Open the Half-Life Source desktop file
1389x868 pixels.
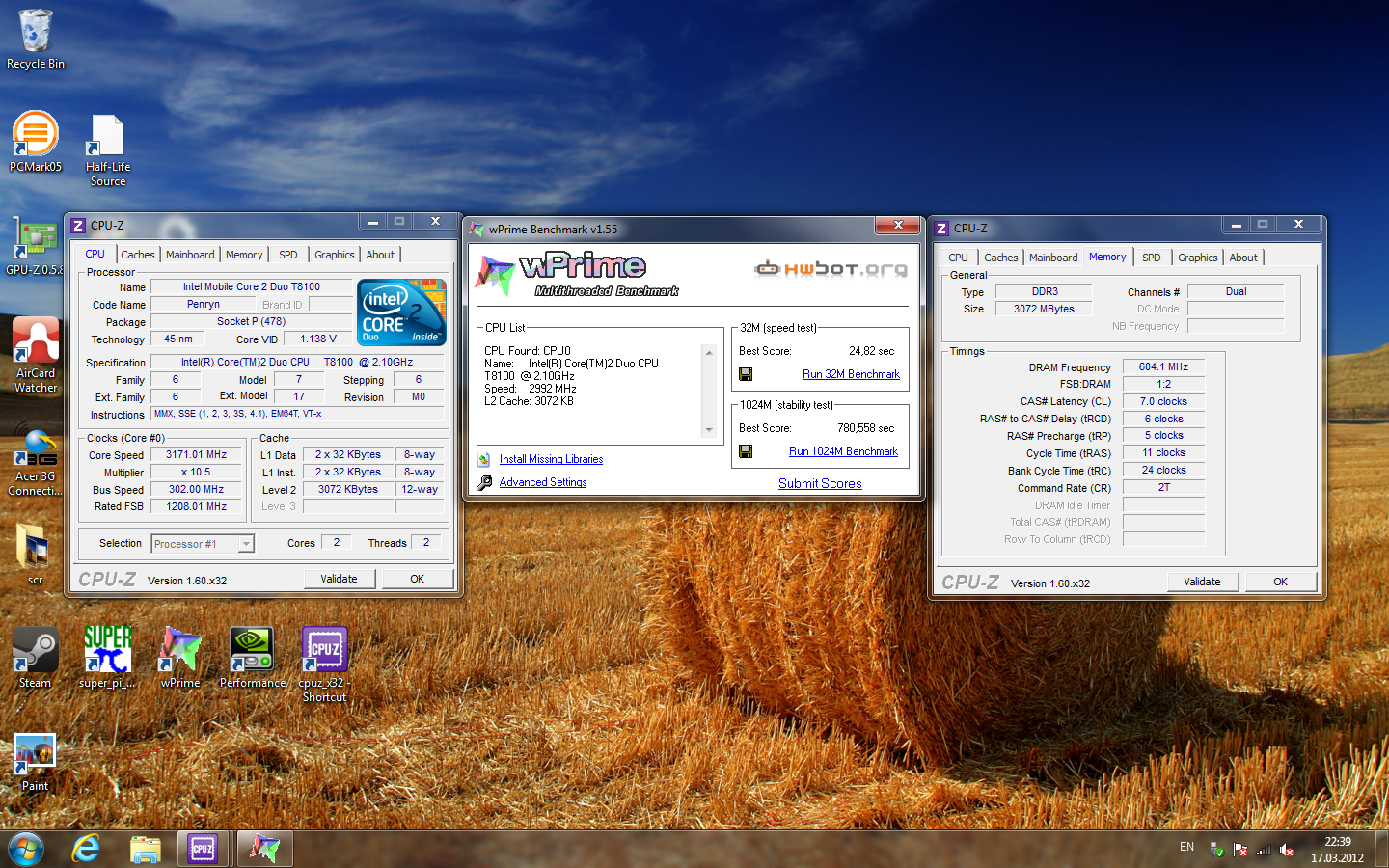point(107,149)
